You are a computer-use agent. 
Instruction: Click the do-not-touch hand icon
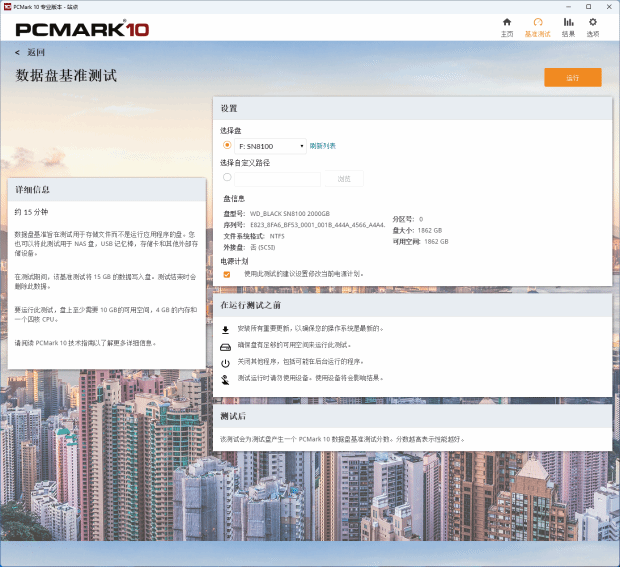click(225, 380)
